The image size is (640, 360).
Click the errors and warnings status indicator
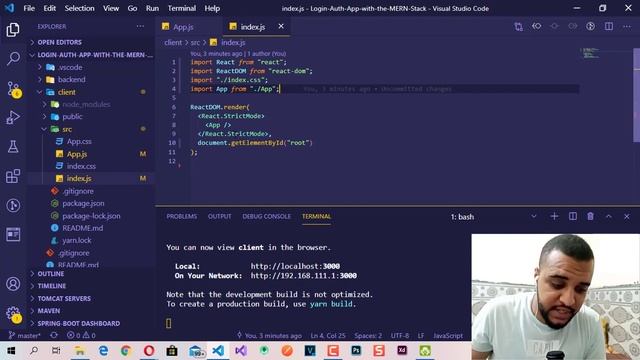(81, 335)
